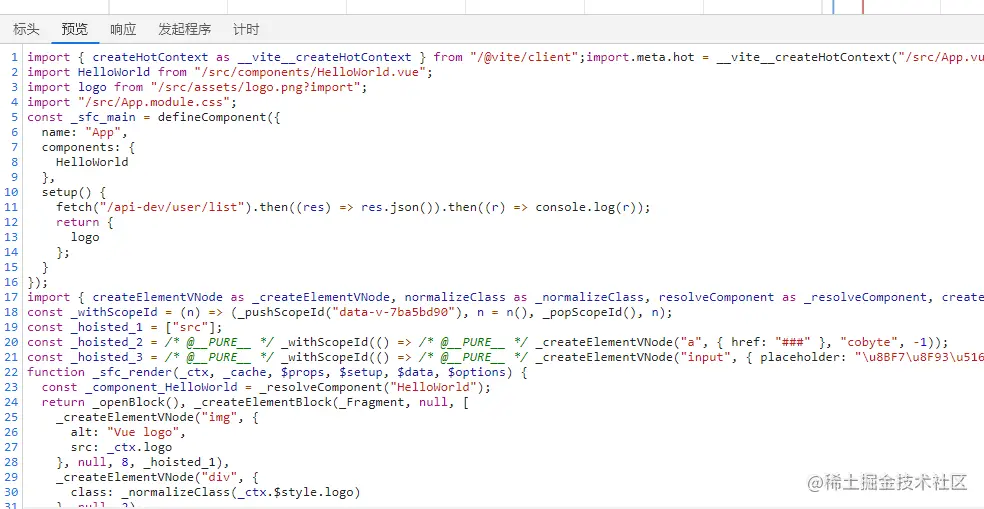Open the 发起程序 tab
The image size is (984, 509).
[x=184, y=29]
